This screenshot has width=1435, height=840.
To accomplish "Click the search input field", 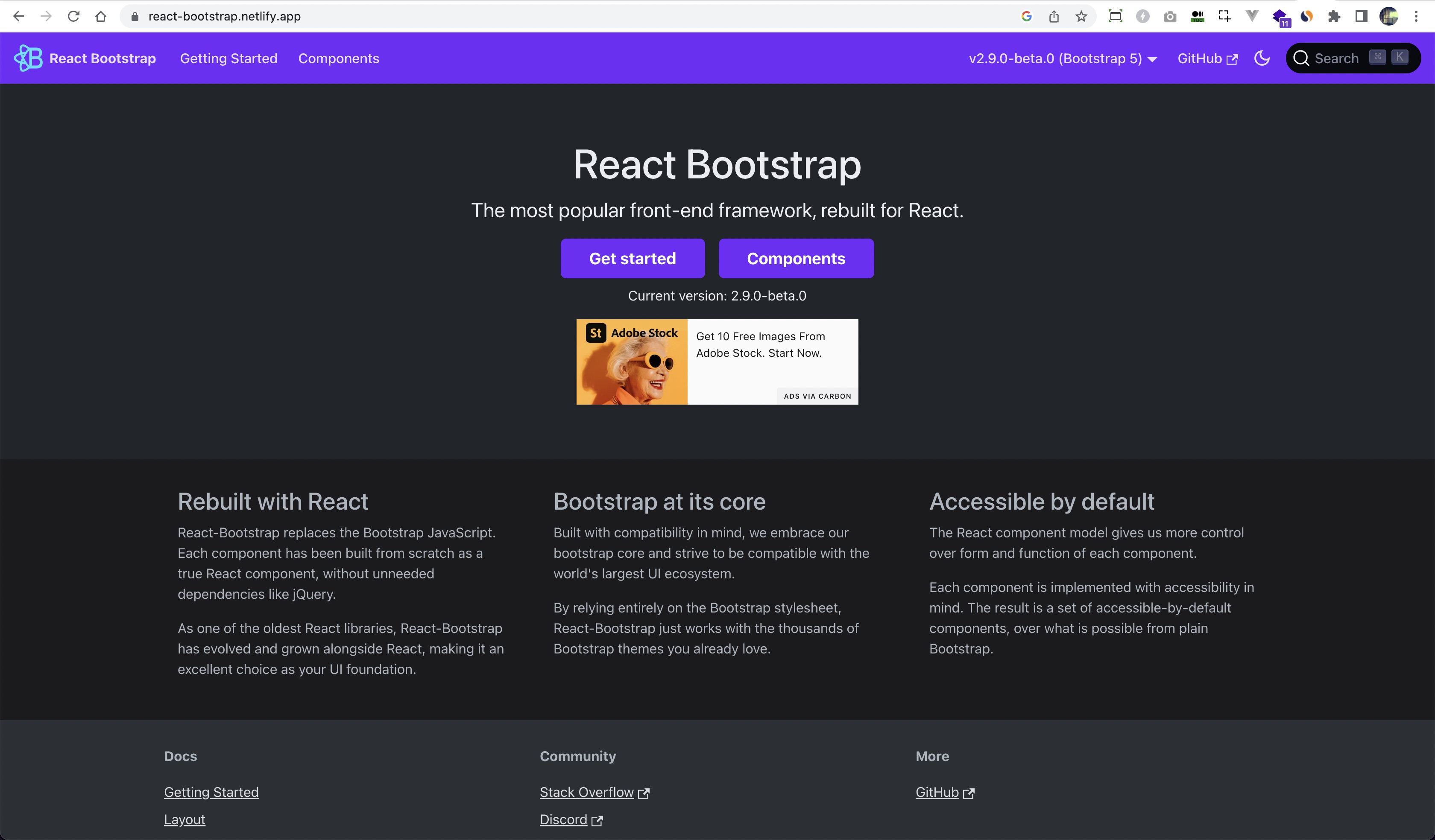I will click(1353, 57).
